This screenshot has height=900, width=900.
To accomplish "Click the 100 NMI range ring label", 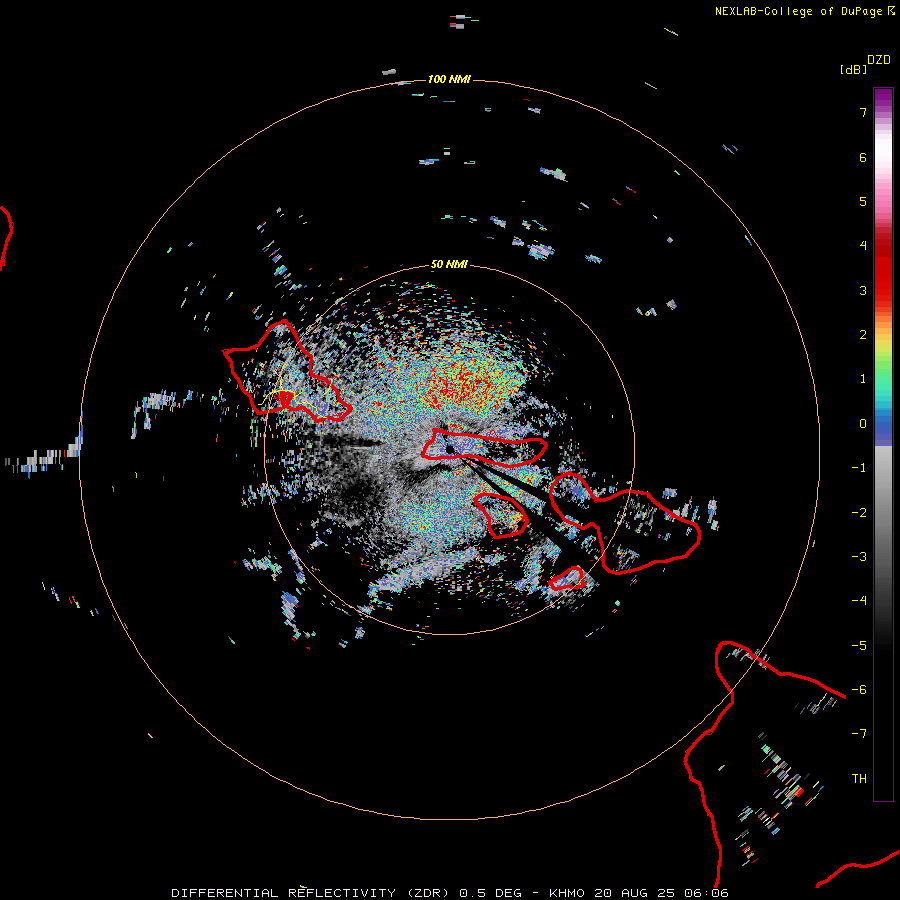I will pyautogui.click(x=449, y=79).
